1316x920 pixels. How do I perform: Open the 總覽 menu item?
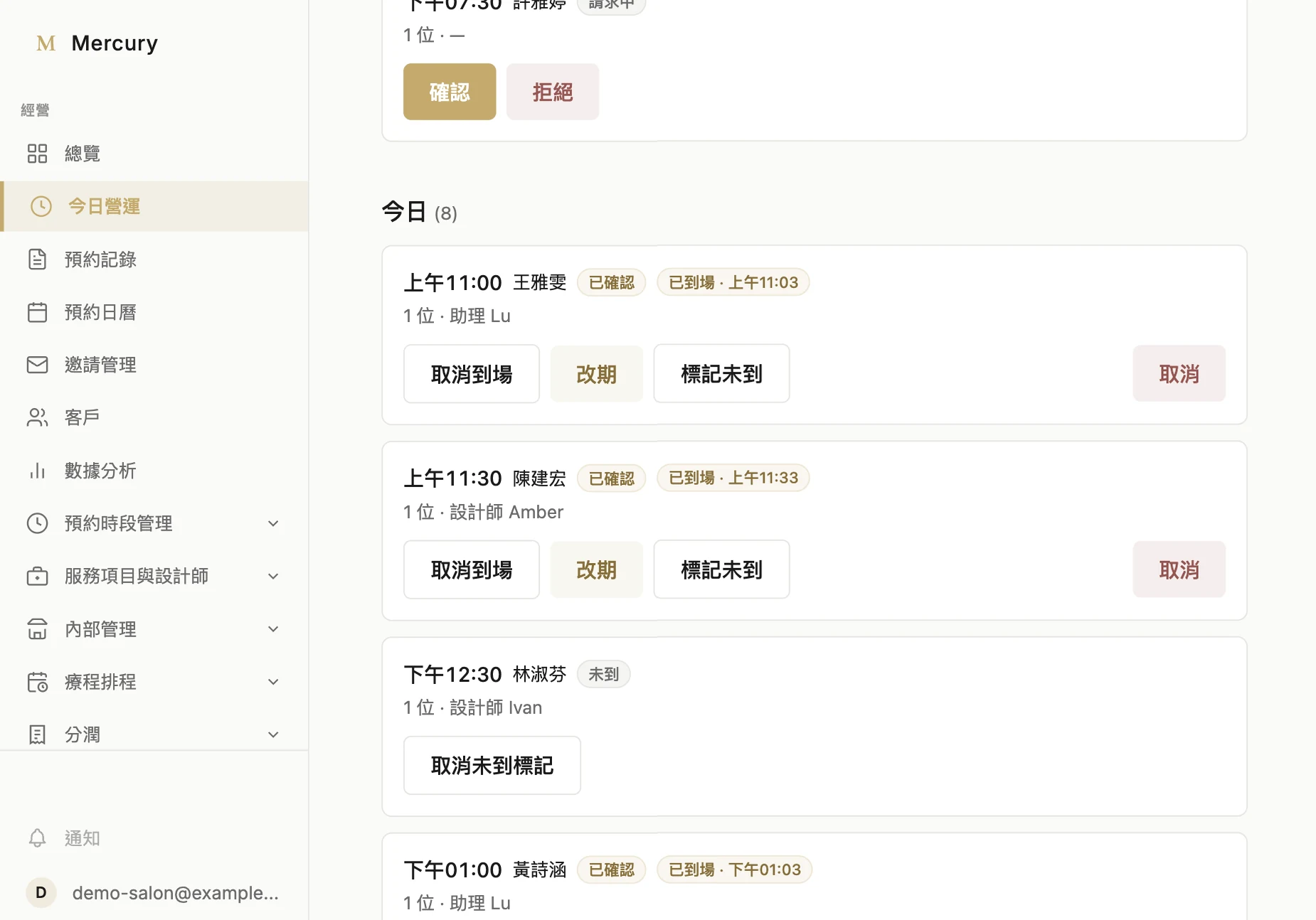pyautogui.click(x=154, y=154)
